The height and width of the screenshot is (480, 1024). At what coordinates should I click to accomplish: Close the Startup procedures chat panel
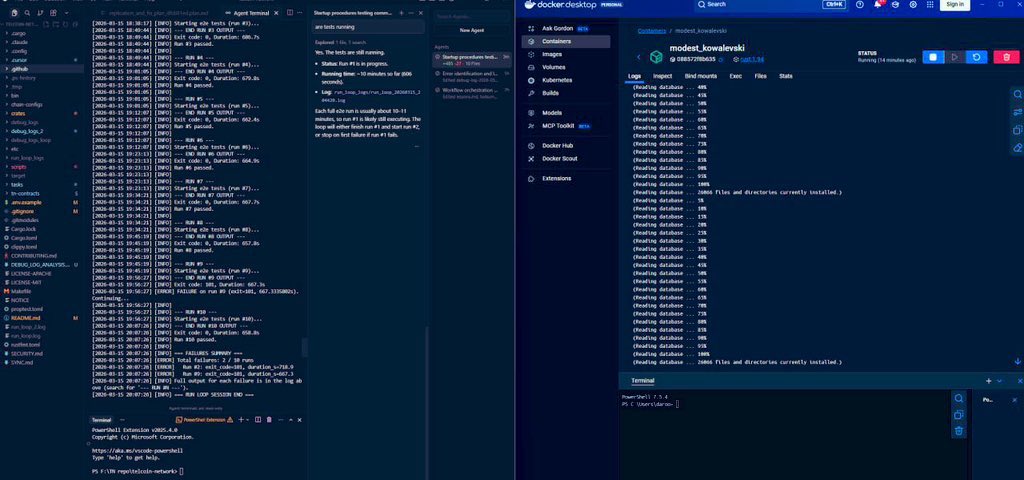(421, 13)
